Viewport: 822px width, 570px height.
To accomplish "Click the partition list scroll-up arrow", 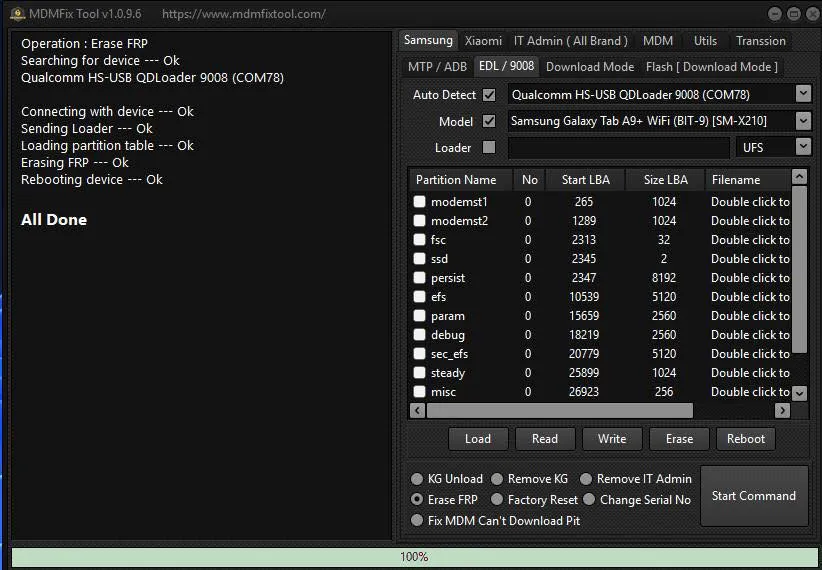I will [799, 176].
